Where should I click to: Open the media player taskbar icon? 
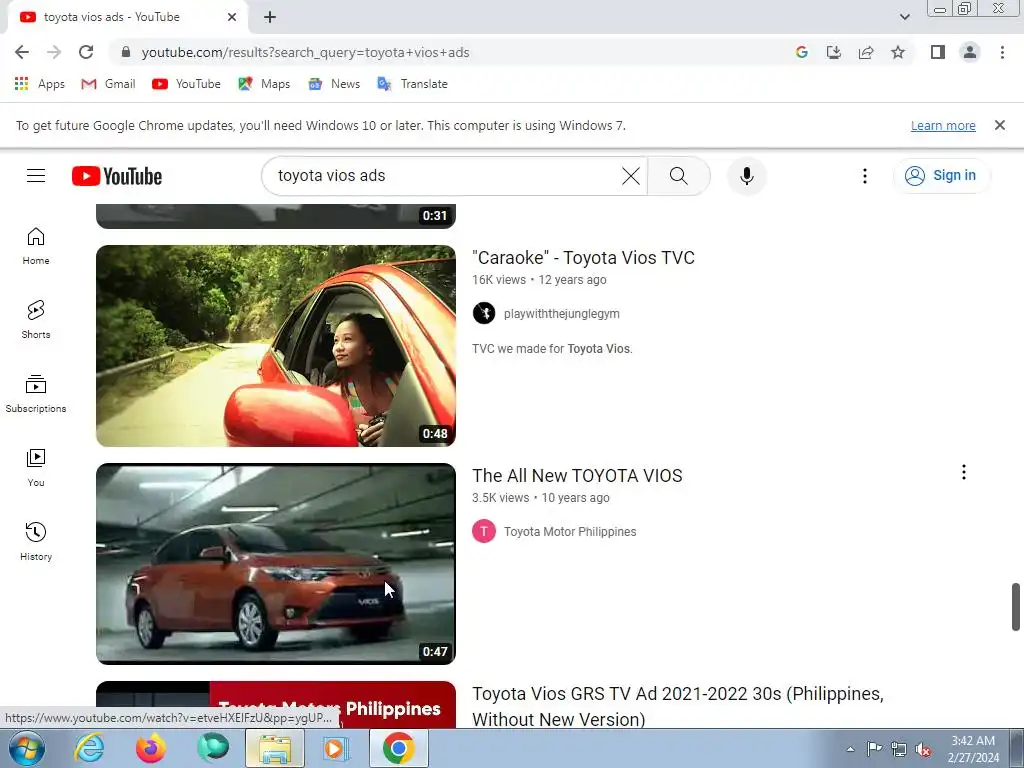(336, 748)
